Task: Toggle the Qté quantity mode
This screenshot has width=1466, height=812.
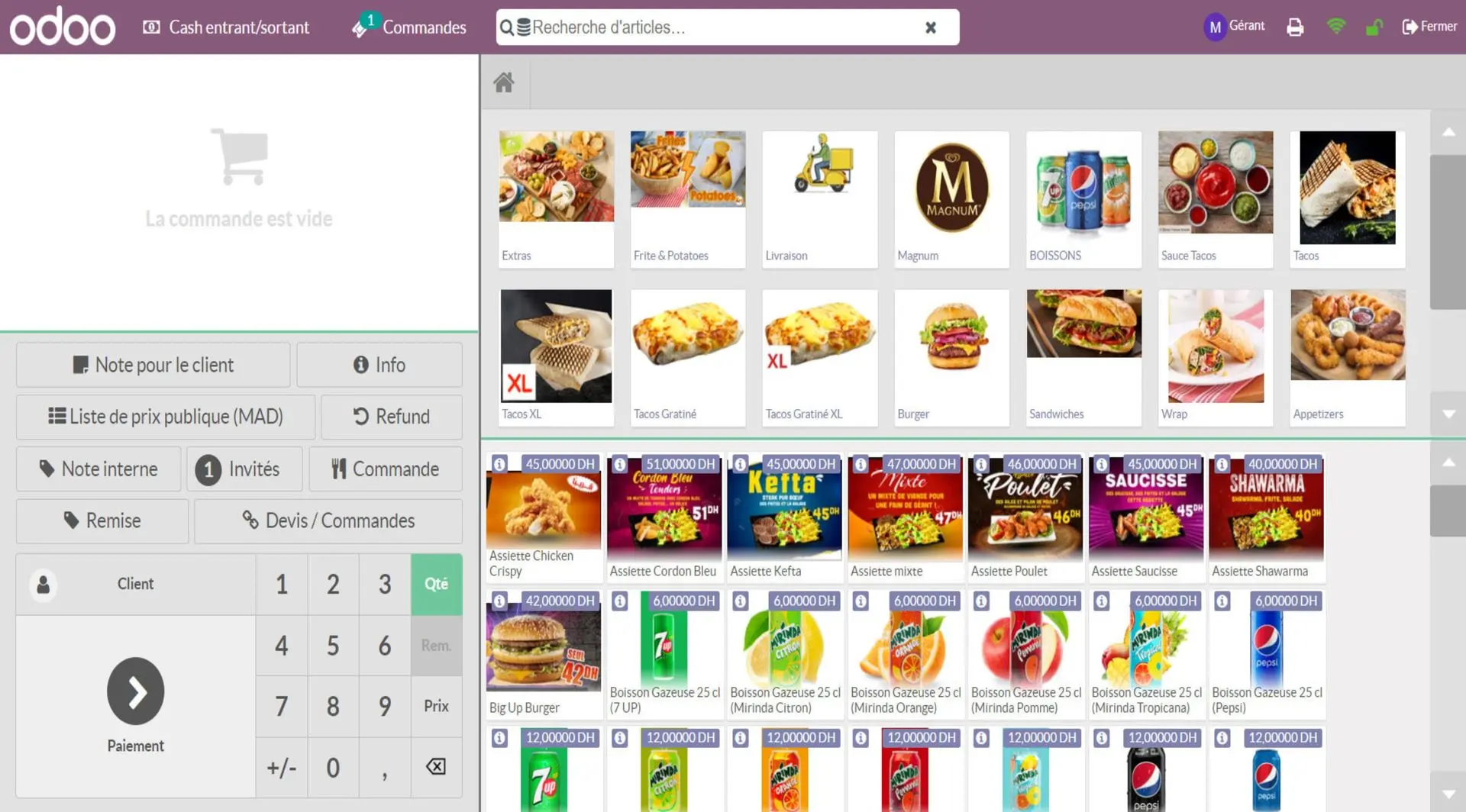Action: [436, 584]
